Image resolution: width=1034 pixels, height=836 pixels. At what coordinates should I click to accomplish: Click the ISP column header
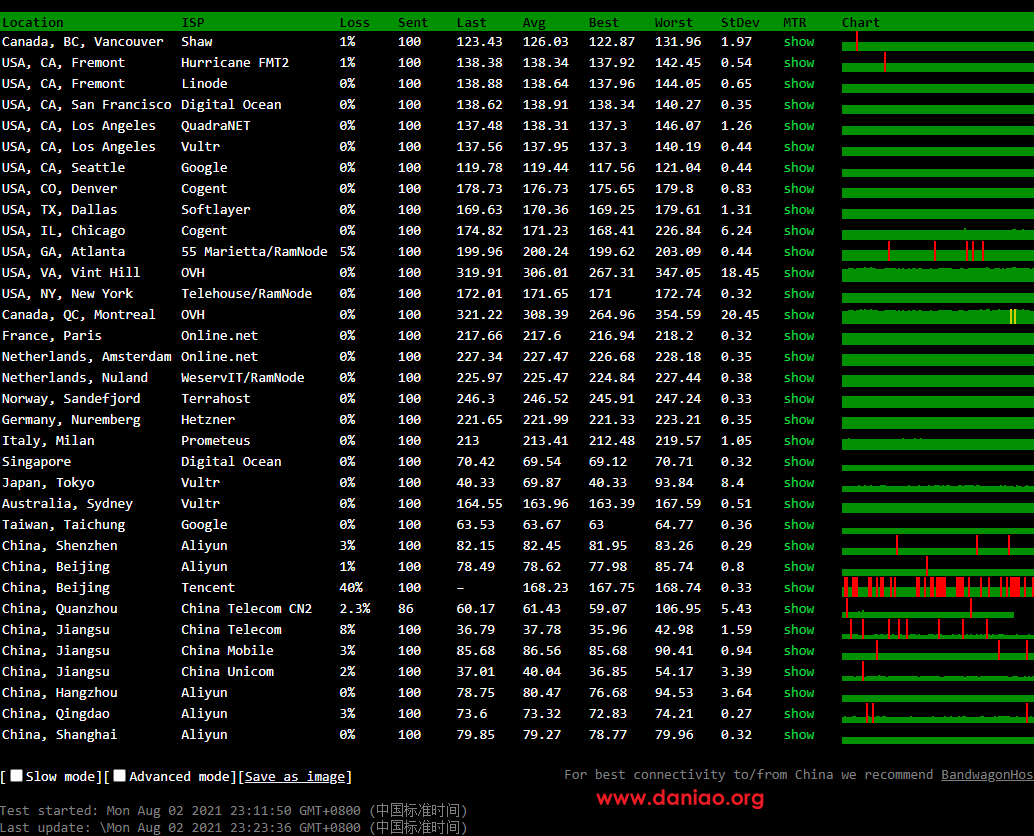click(x=193, y=22)
